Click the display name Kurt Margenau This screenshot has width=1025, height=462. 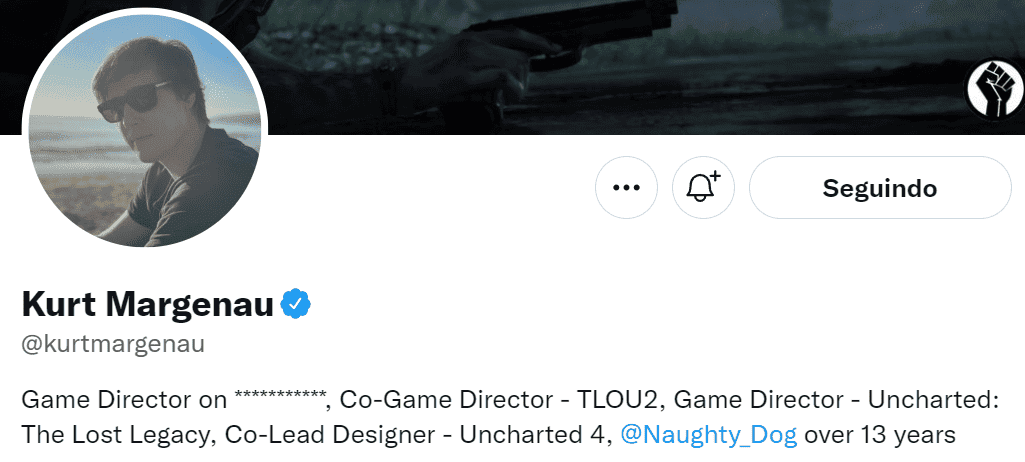[147, 304]
